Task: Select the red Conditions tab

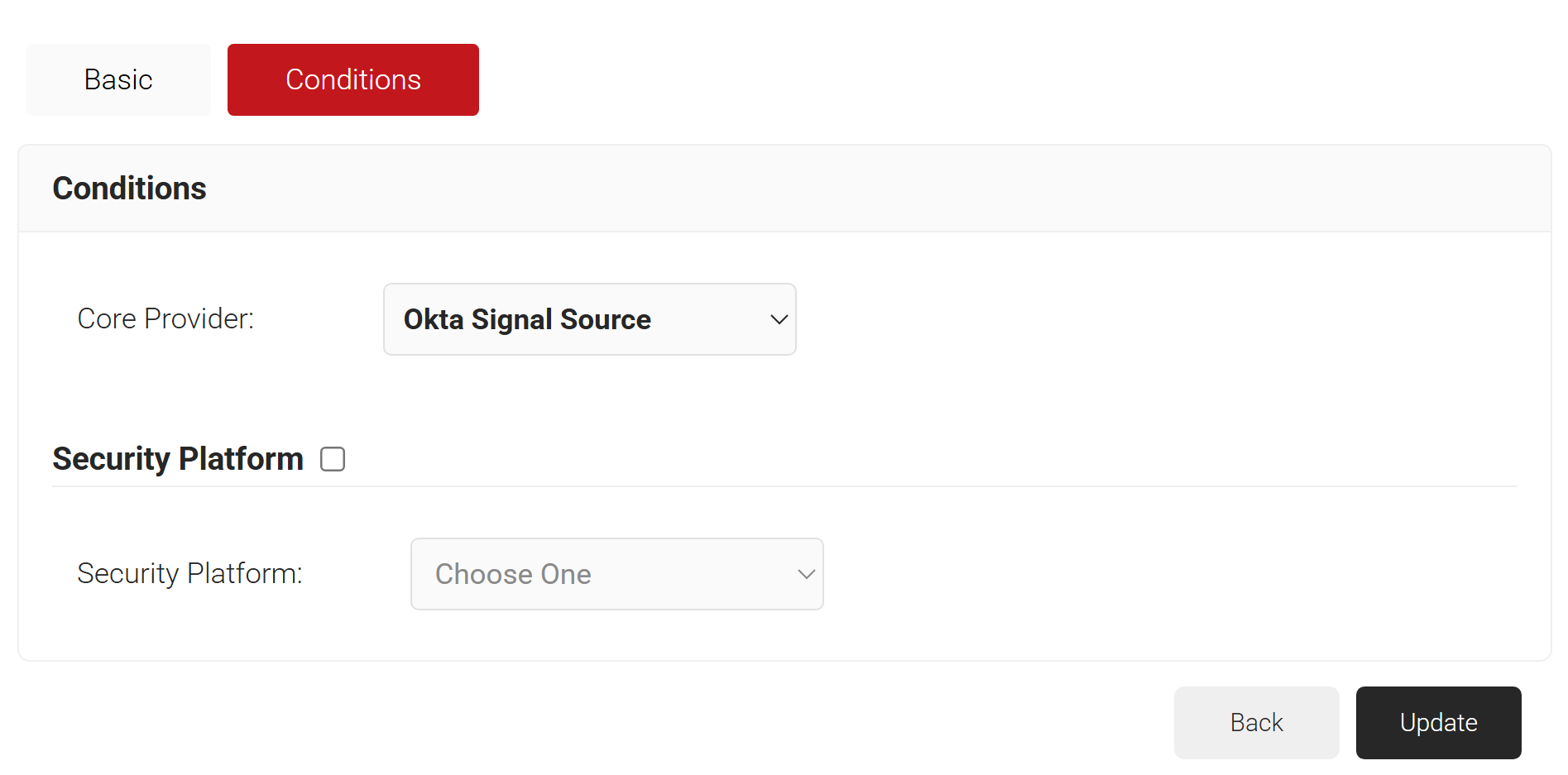Action: coord(353,79)
